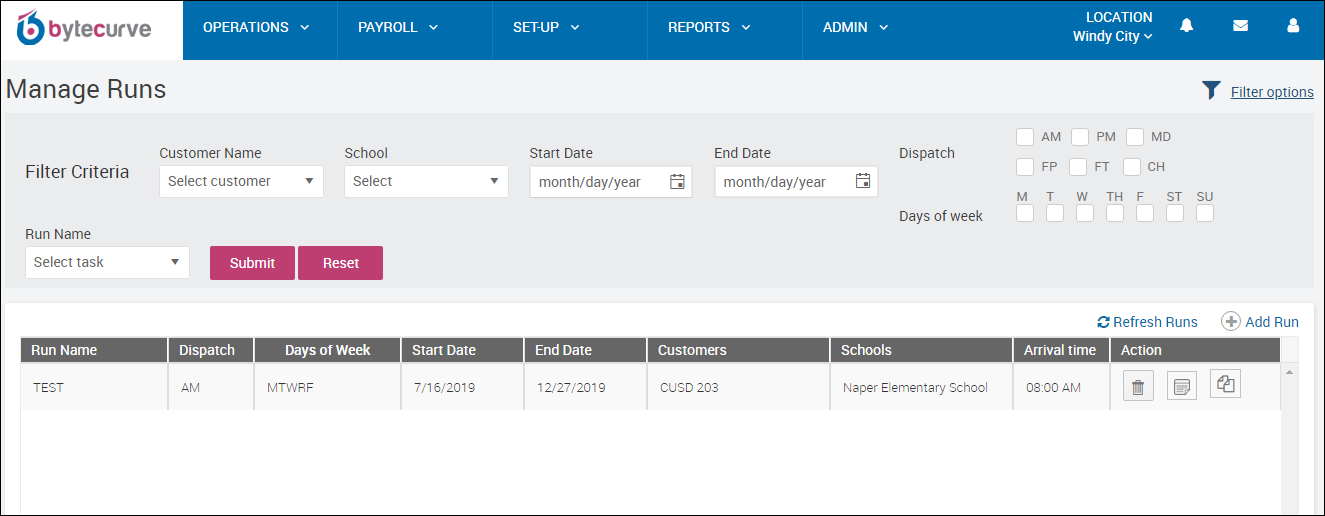Open the user profile icon
Viewport: 1325px width, 516px height.
point(1293,26)
